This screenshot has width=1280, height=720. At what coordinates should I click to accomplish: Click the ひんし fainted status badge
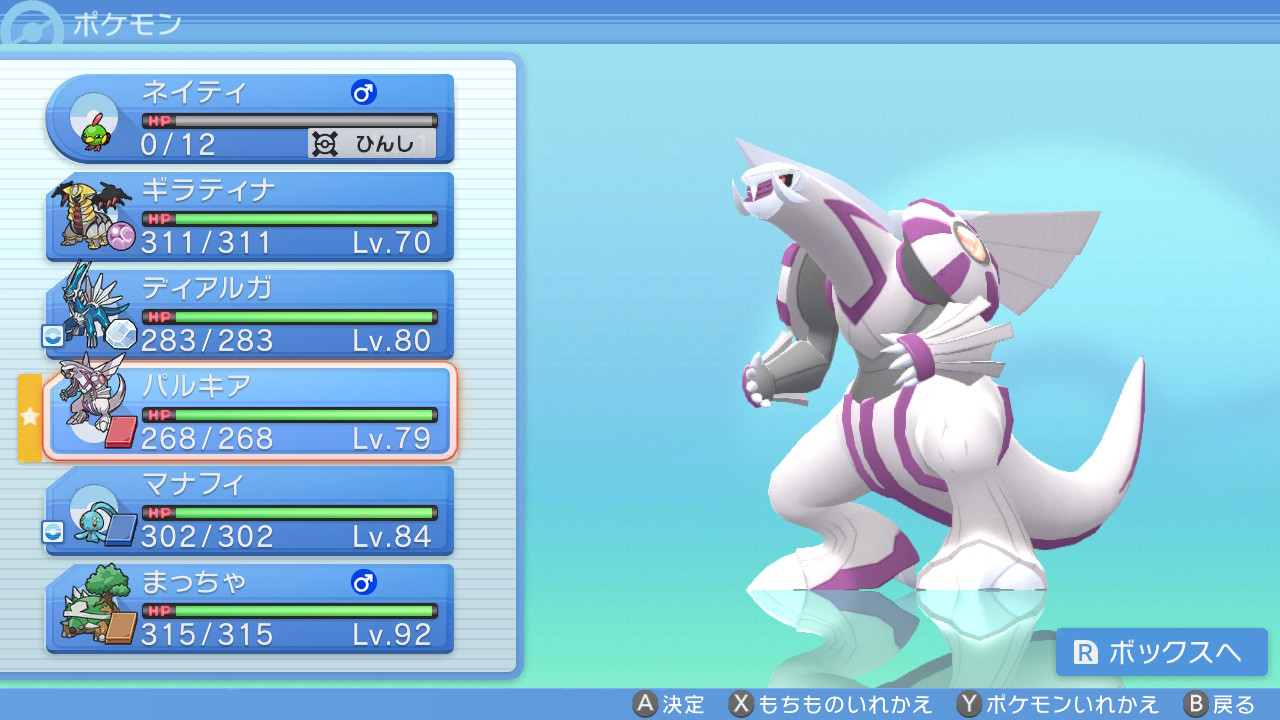coord(372,144)
